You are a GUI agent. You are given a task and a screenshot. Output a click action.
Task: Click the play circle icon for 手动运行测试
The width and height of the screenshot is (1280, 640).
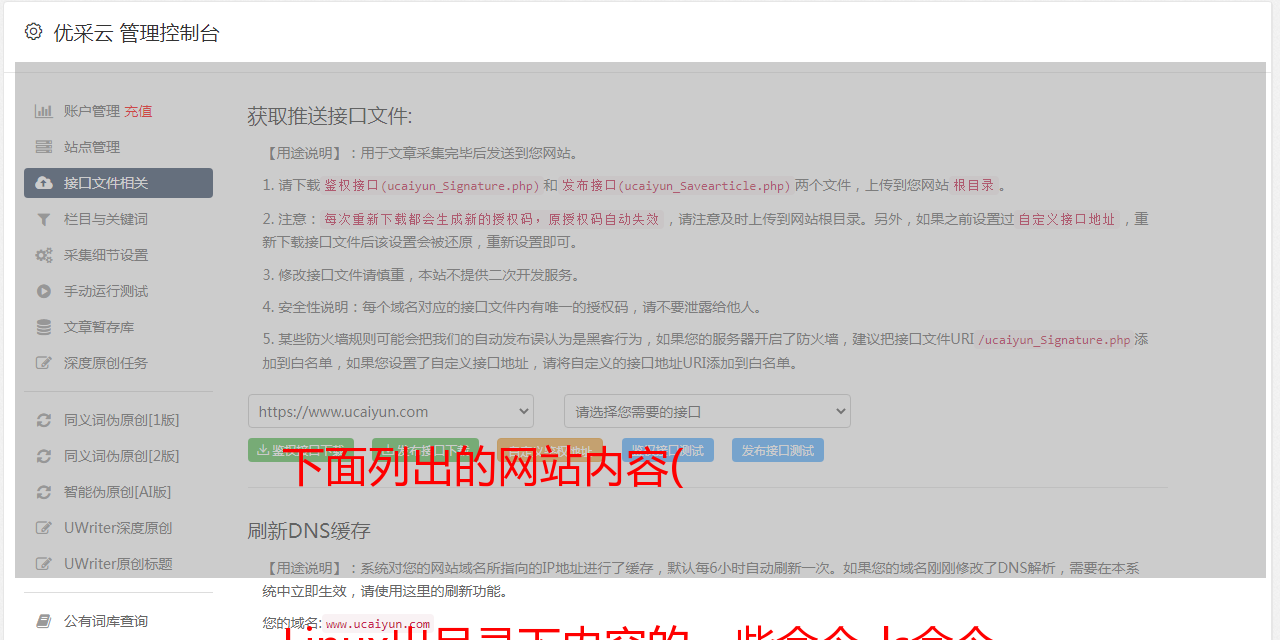point(44,291)
